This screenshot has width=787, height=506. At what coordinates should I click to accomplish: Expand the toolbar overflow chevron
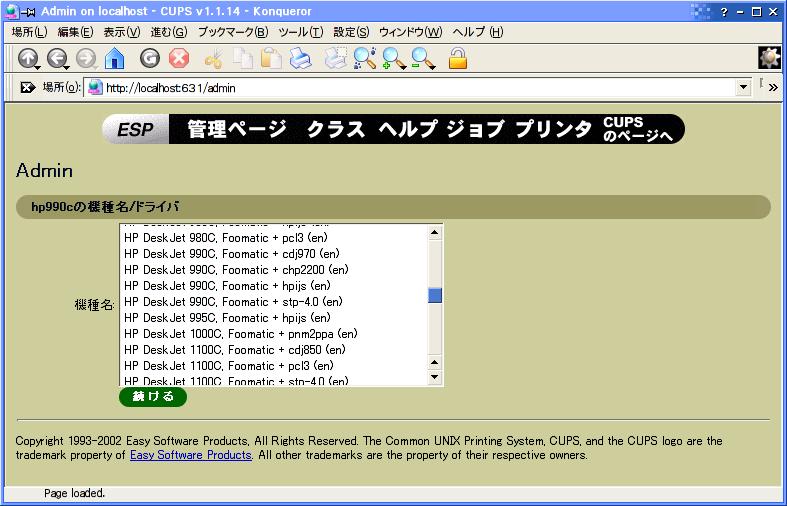(773, 88)
